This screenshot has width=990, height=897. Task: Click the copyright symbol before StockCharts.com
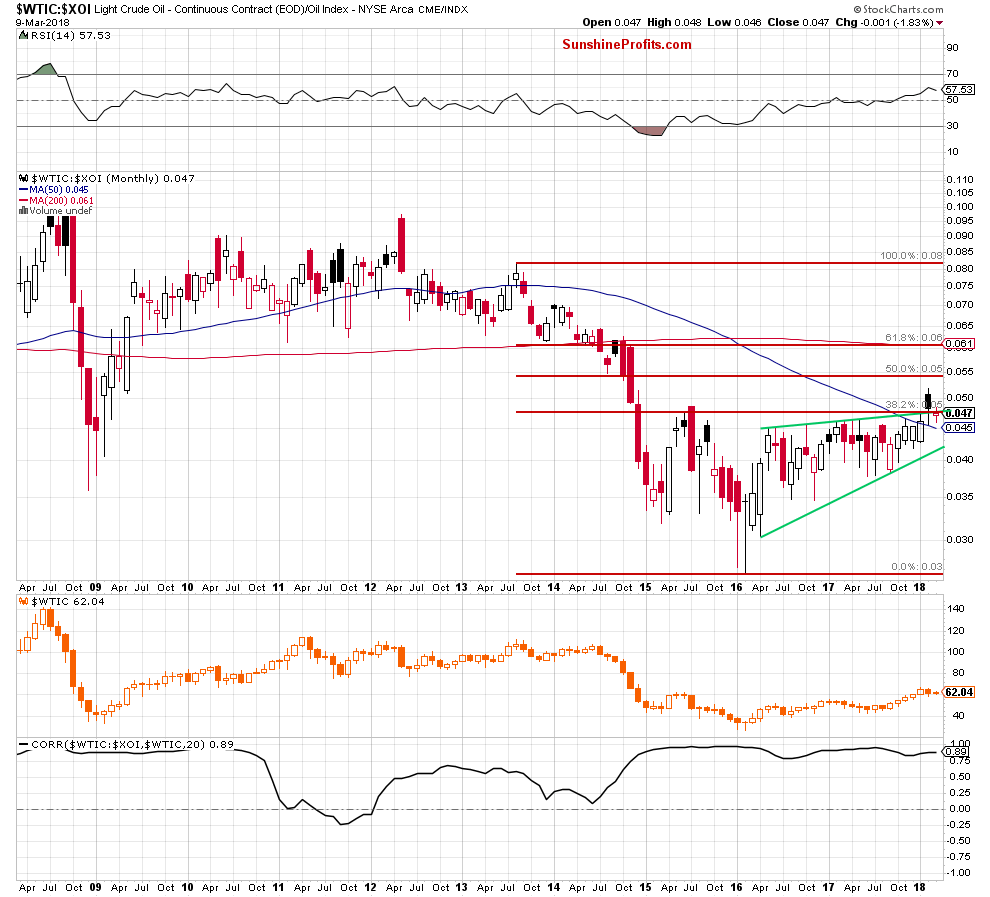(x=857, y=9)
